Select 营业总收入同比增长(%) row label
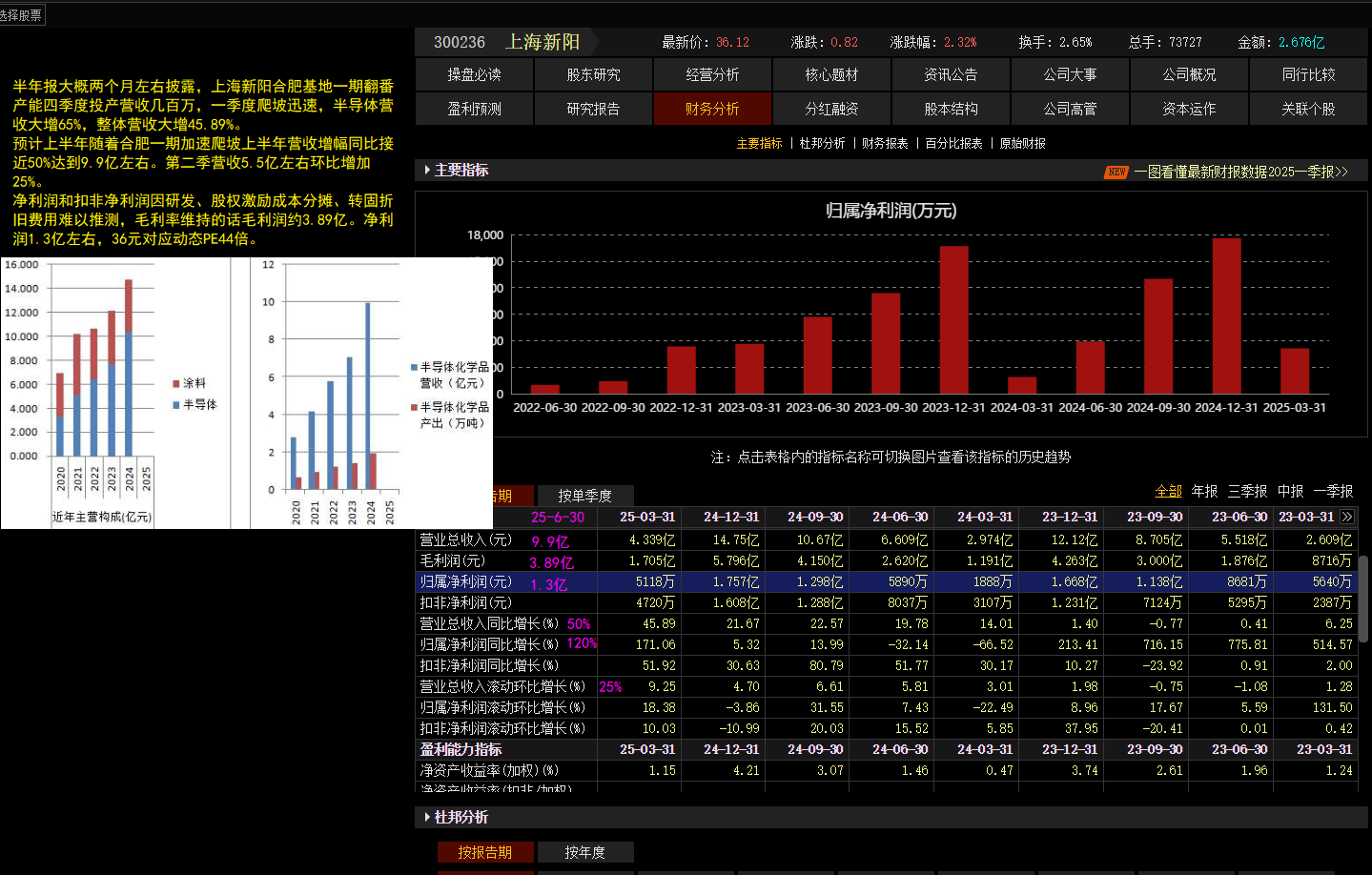Viewport: 1372px width, 875px height. click(x=489, y=623)
